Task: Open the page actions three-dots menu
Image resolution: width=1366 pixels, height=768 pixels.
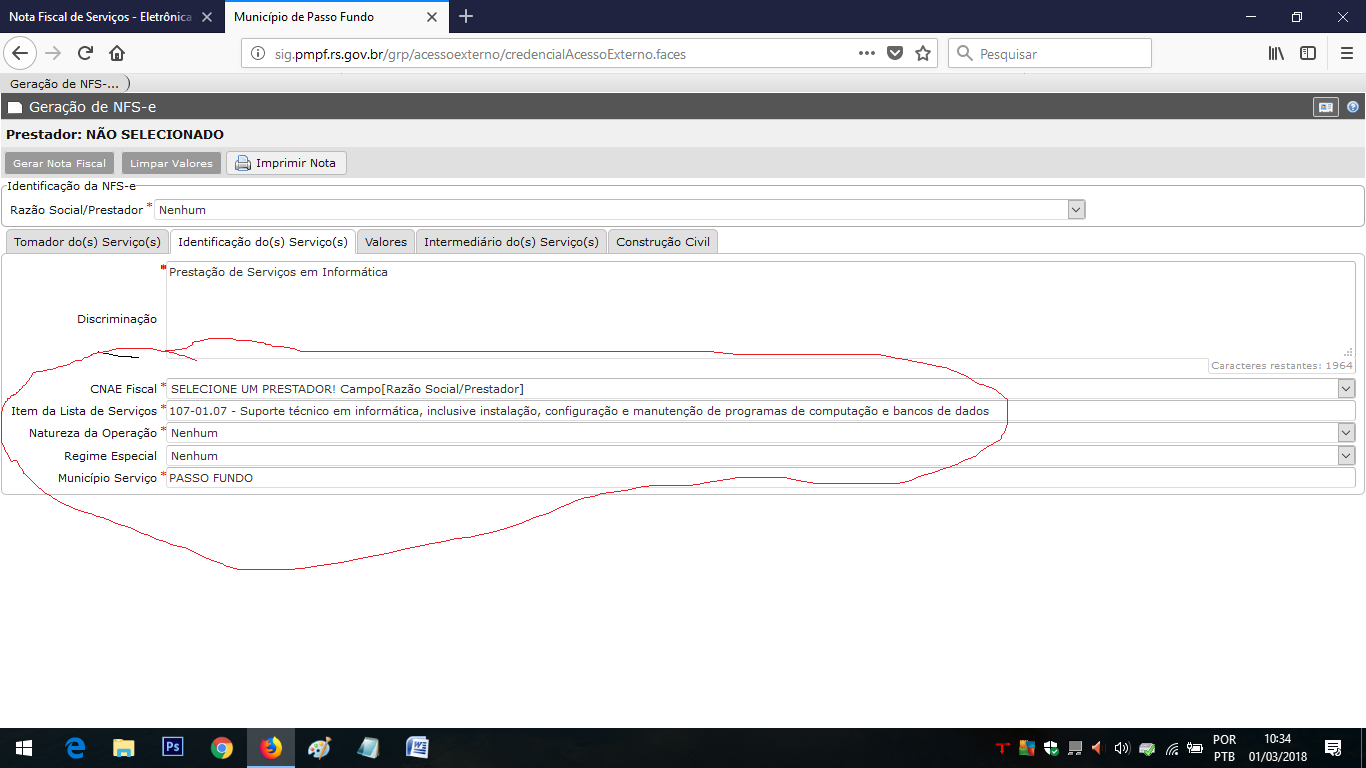Action: click(867, 54)
